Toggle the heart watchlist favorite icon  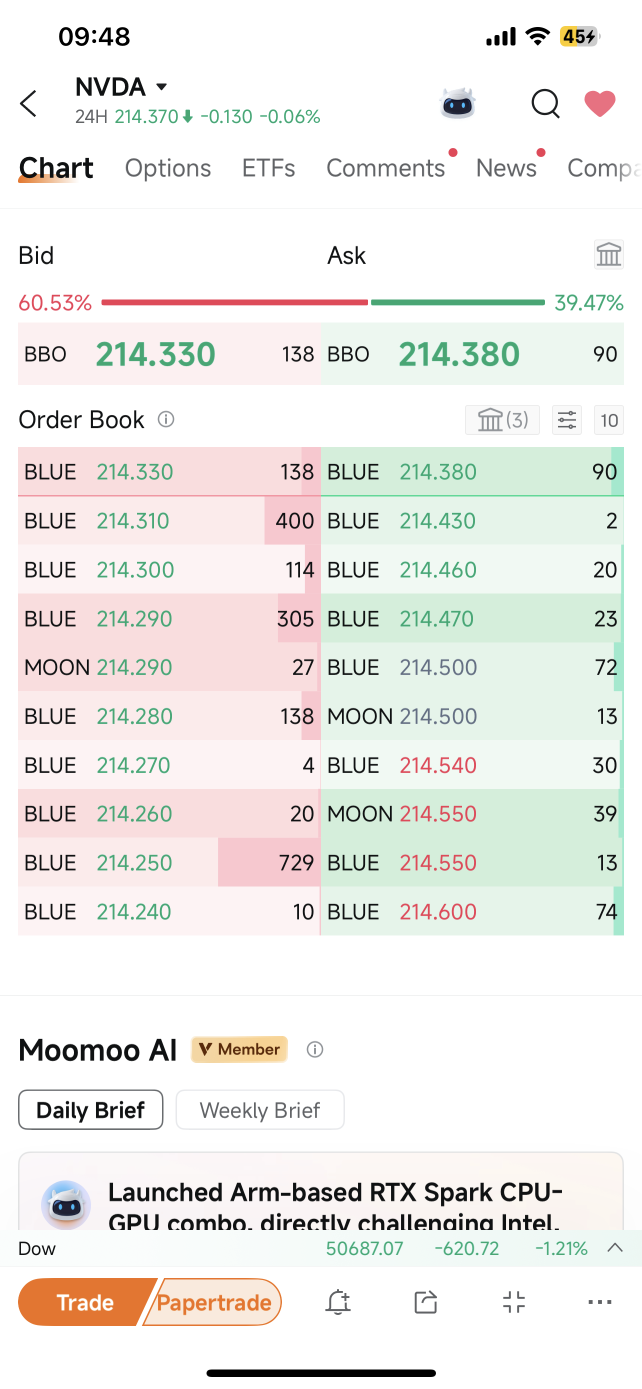(600, 103)
